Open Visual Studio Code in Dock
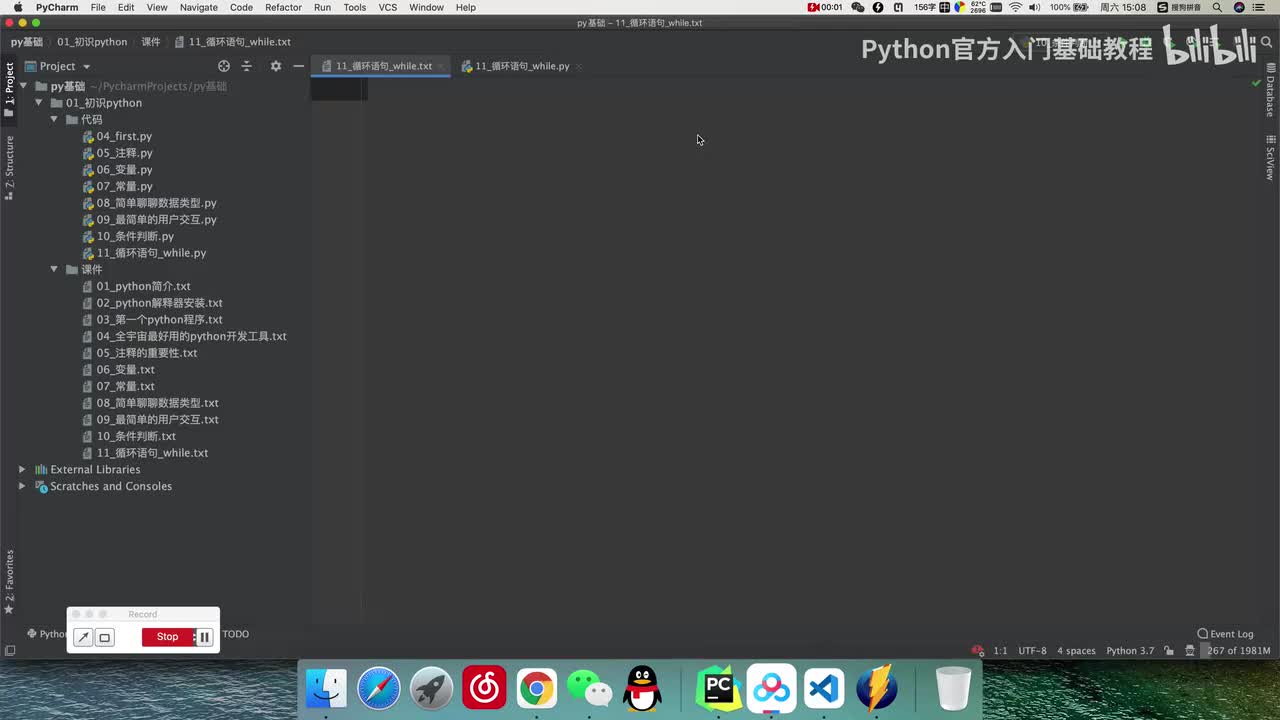Screen dimensions: 1280x720 coord(824,688)
